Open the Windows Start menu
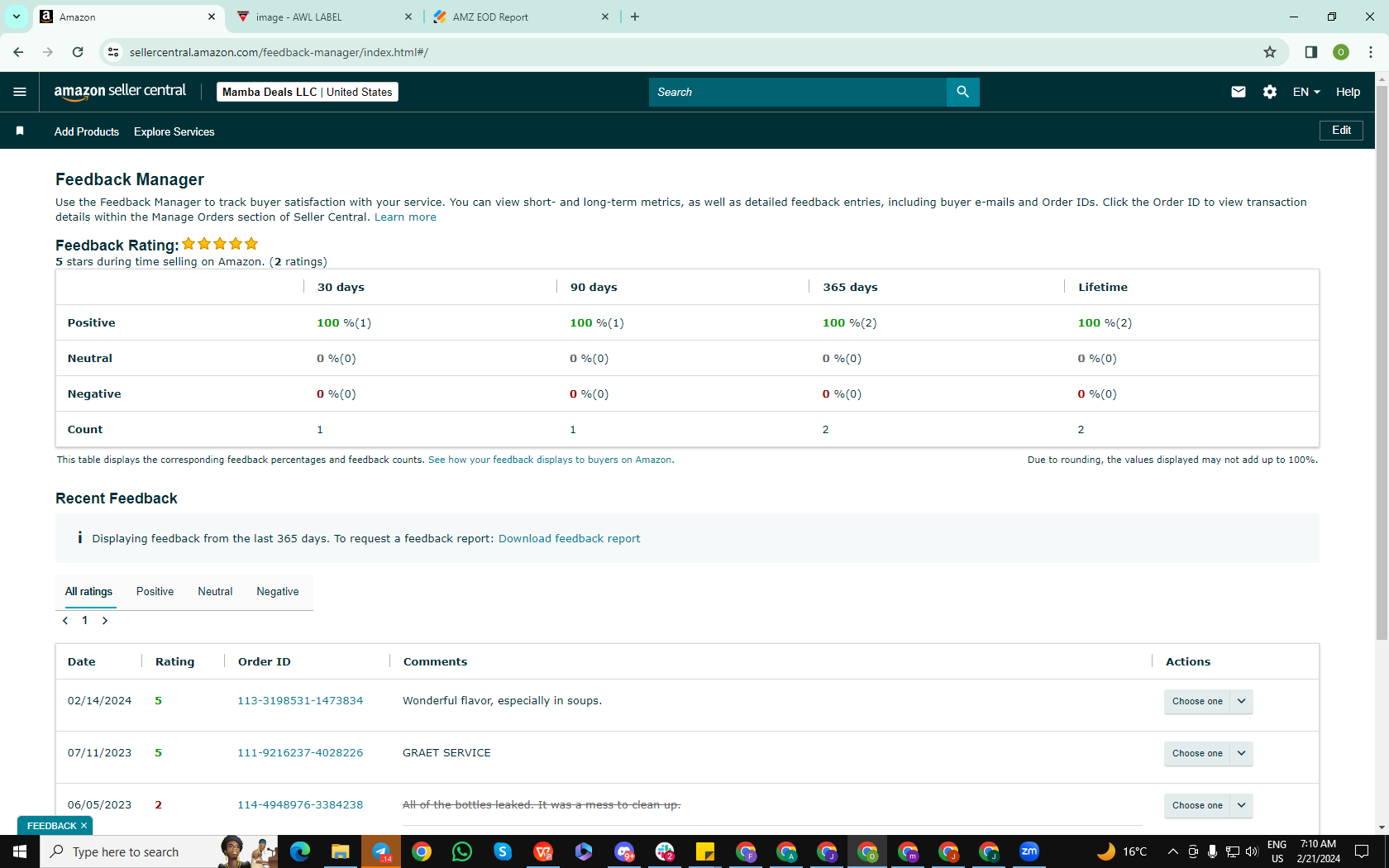Screen dimensions: 1389x868 pyautogui.click(x=20, y=851)
